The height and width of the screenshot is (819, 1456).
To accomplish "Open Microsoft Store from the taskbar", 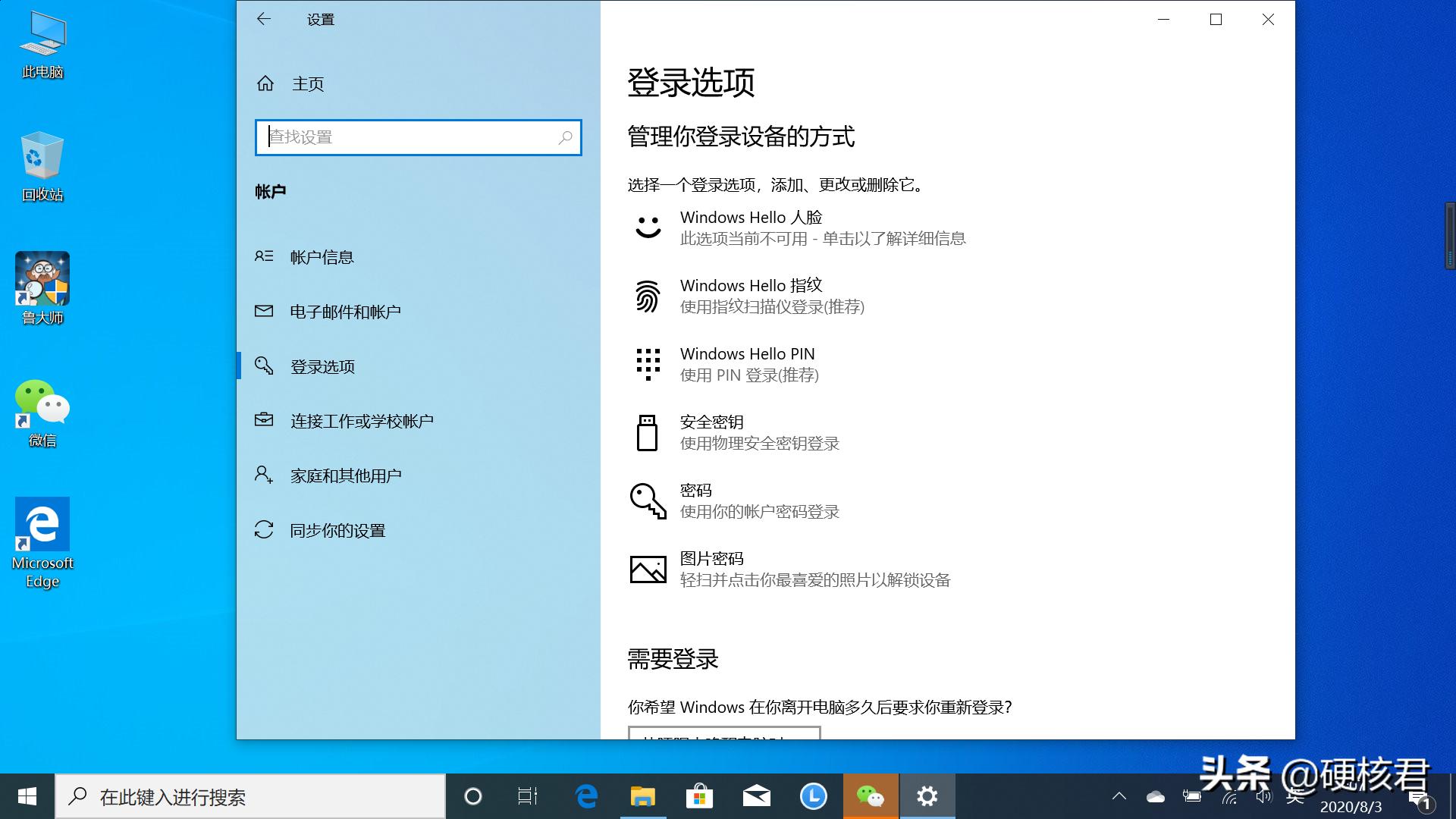I will click(x=699, y=796).
